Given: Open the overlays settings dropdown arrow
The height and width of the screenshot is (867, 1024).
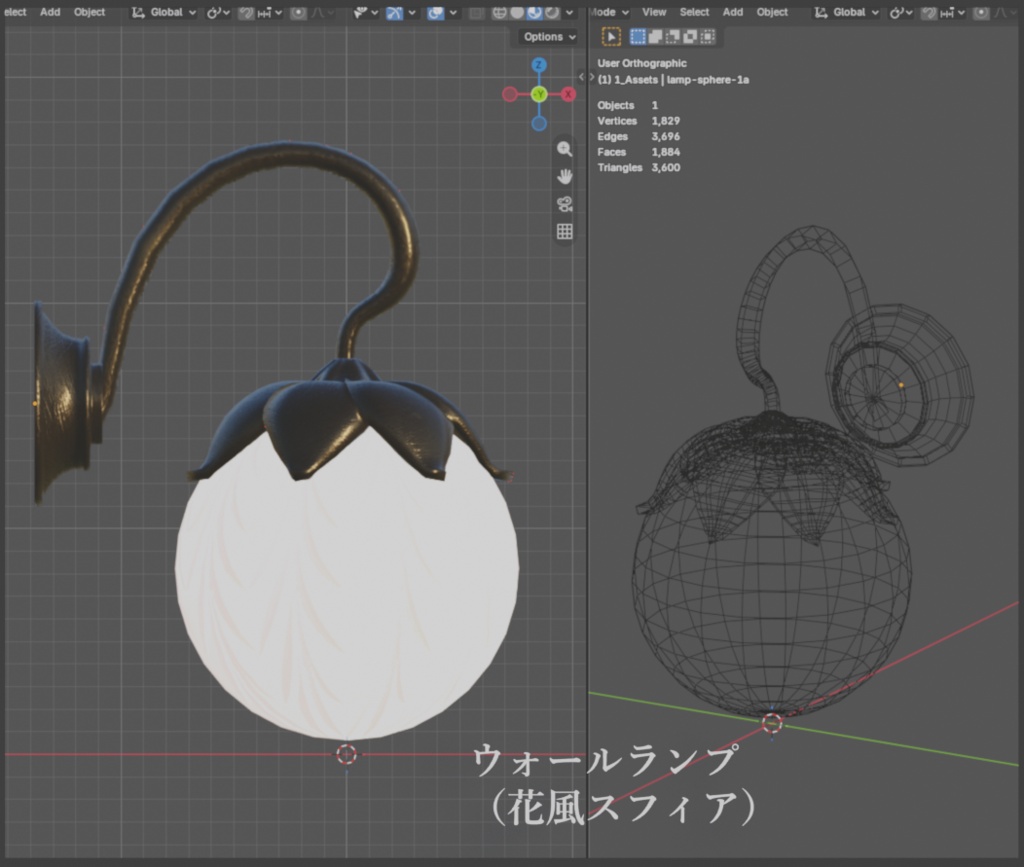Looking at the screenshot, I should coord(453,12).
